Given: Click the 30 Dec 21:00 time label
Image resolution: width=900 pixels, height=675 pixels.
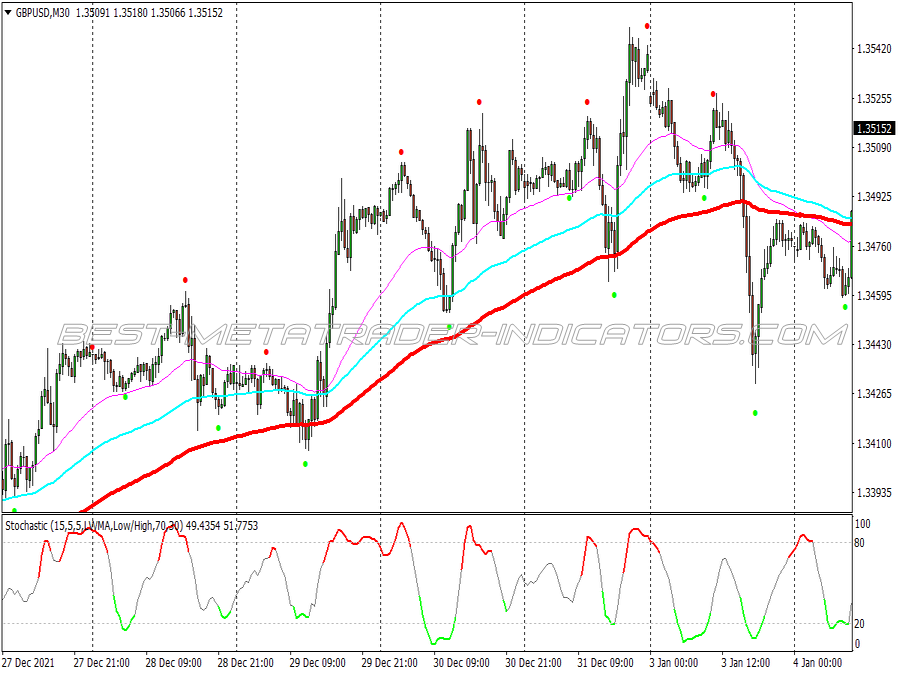Looking at the screenshot, I should (x=534, y=662).
